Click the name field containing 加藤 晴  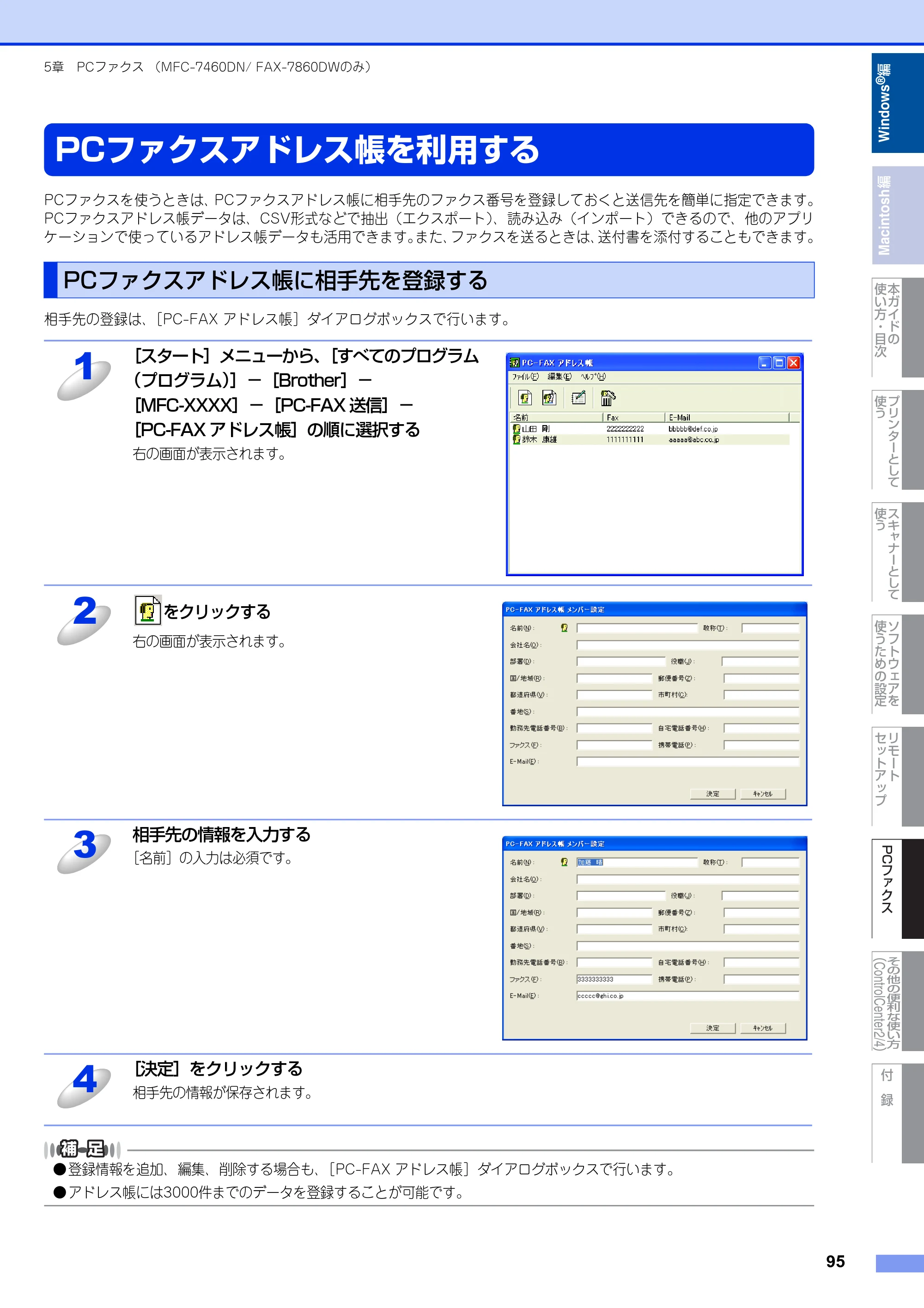click(x=637, y=862)
